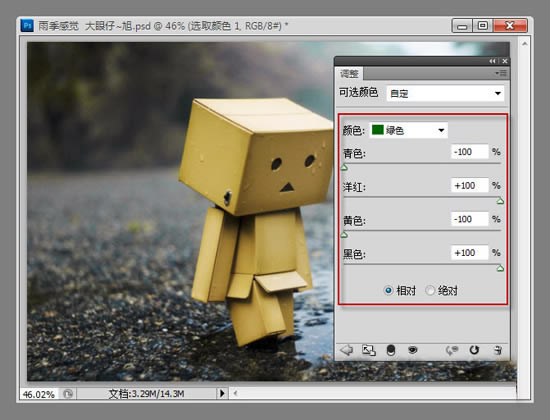Delete this adjustment layer trash icon
This screenshot has width=550, height=420.
click(x=497, y=350)
